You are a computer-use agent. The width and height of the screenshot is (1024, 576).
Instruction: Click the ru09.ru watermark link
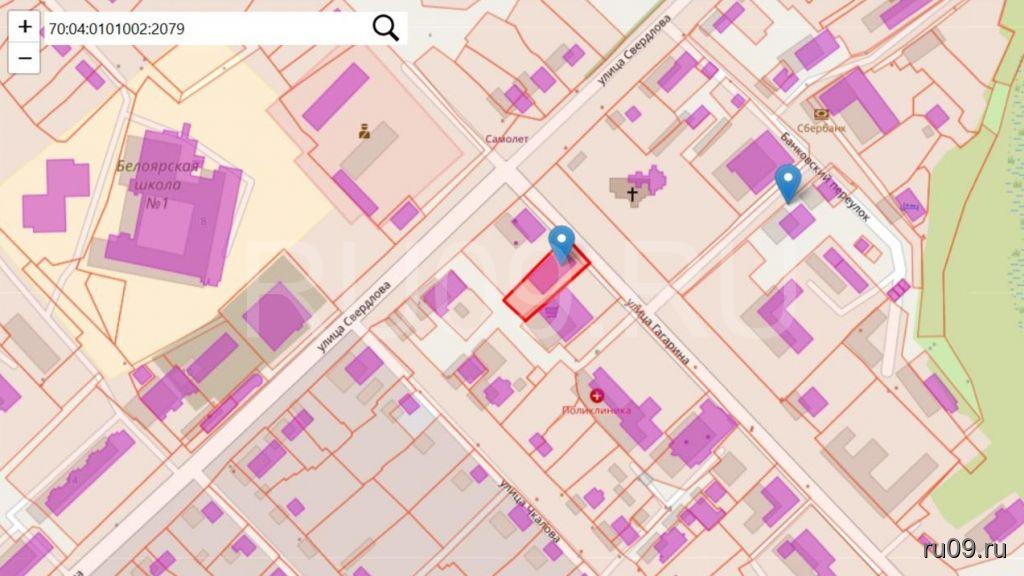(x=966, y=548)
